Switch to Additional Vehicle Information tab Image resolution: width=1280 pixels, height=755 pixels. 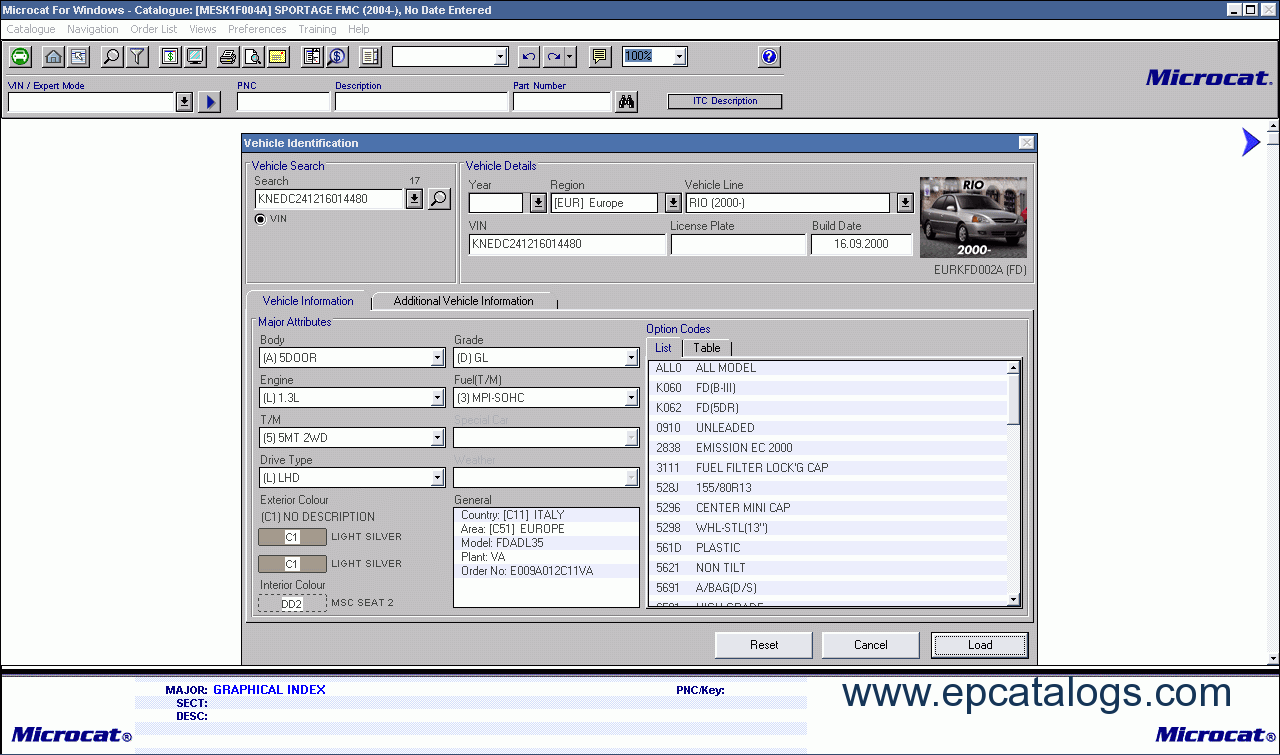[464, 301]
